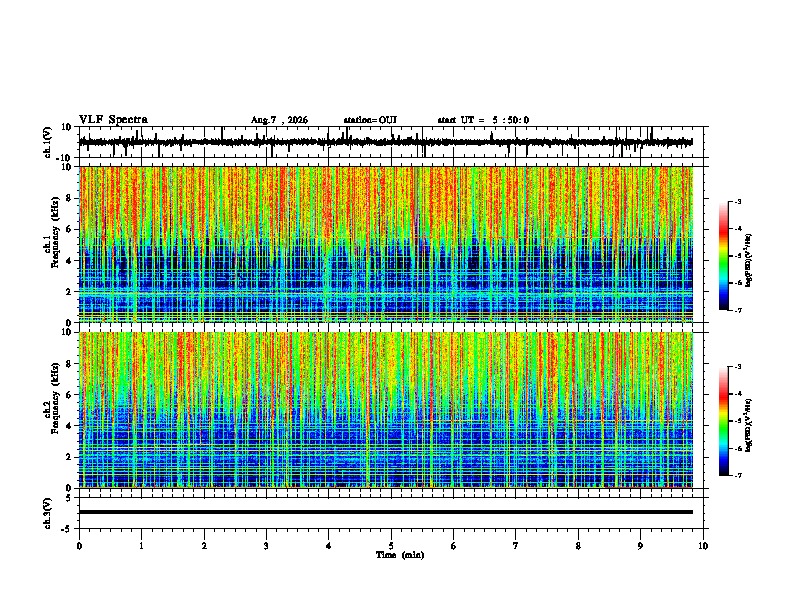Select the "Aug.7 , 2026" date text

tap(279, 120)
